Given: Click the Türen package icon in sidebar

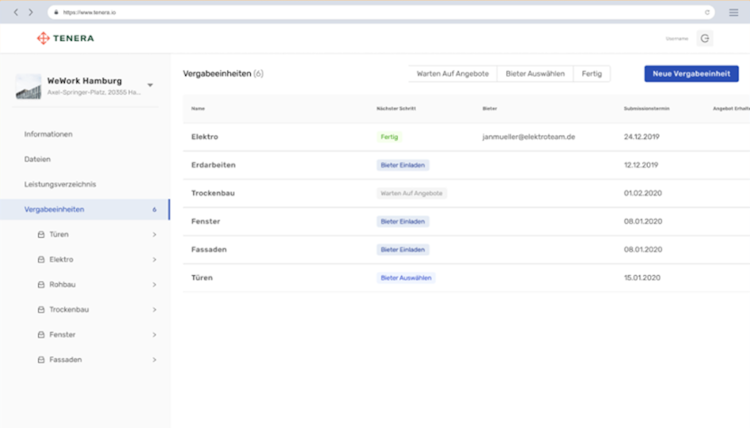Looking at the screenshot, I should 41,234.
